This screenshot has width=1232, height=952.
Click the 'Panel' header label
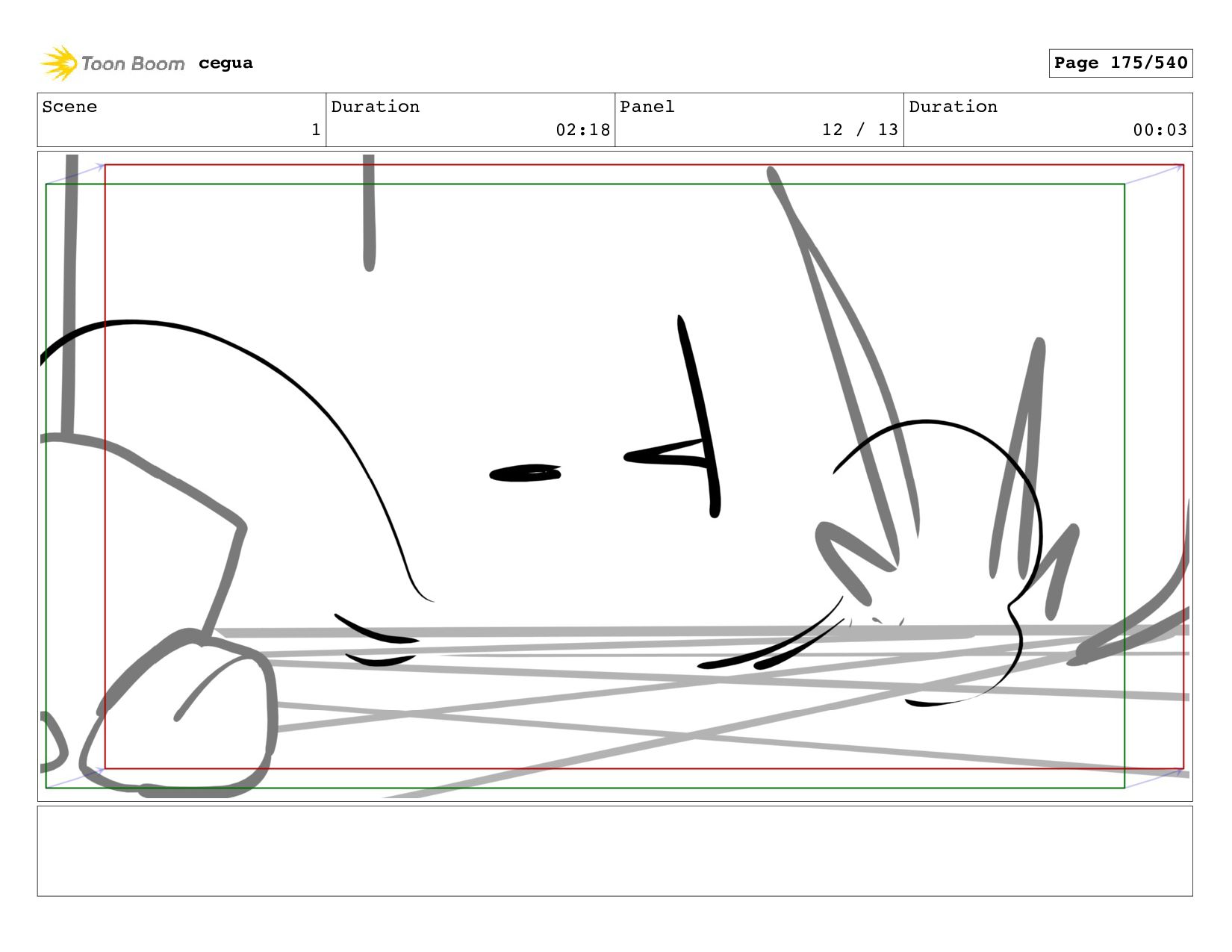tap(647, 107)
